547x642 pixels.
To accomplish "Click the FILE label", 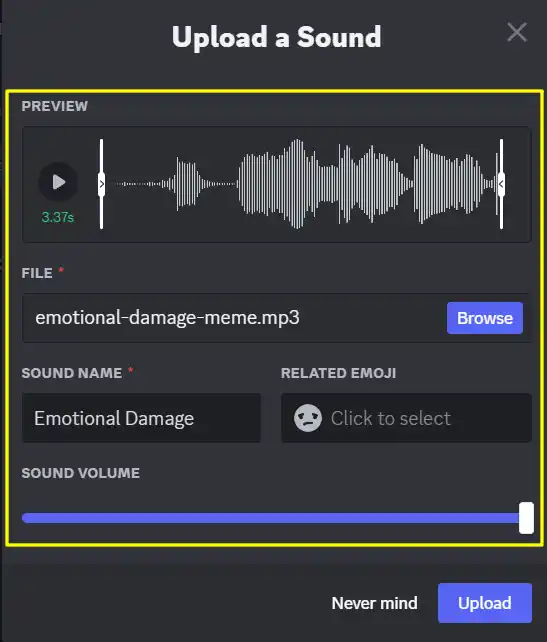I will click(x=37, y=273).
